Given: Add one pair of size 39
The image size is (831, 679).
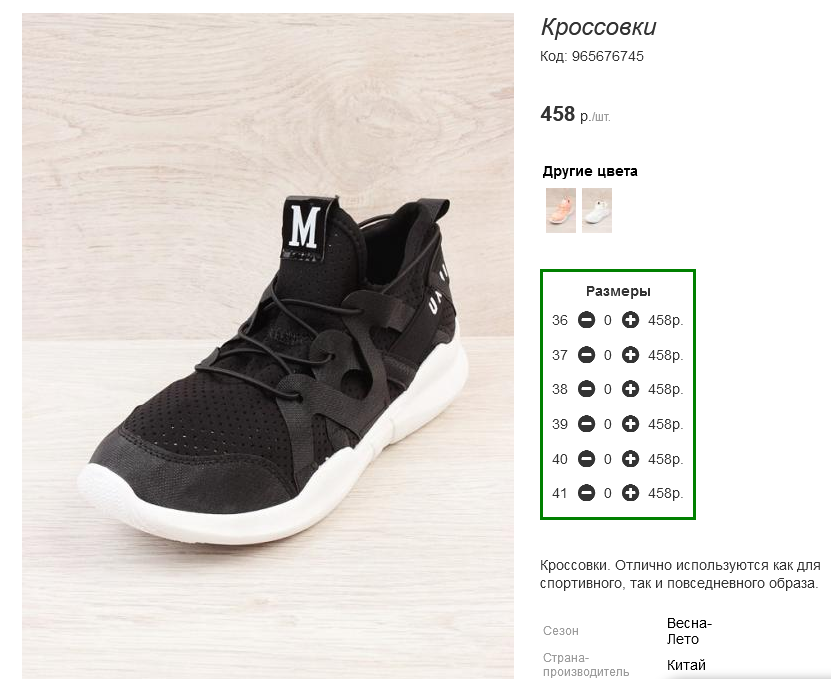Looking at the screenshot, I should 630,424.
